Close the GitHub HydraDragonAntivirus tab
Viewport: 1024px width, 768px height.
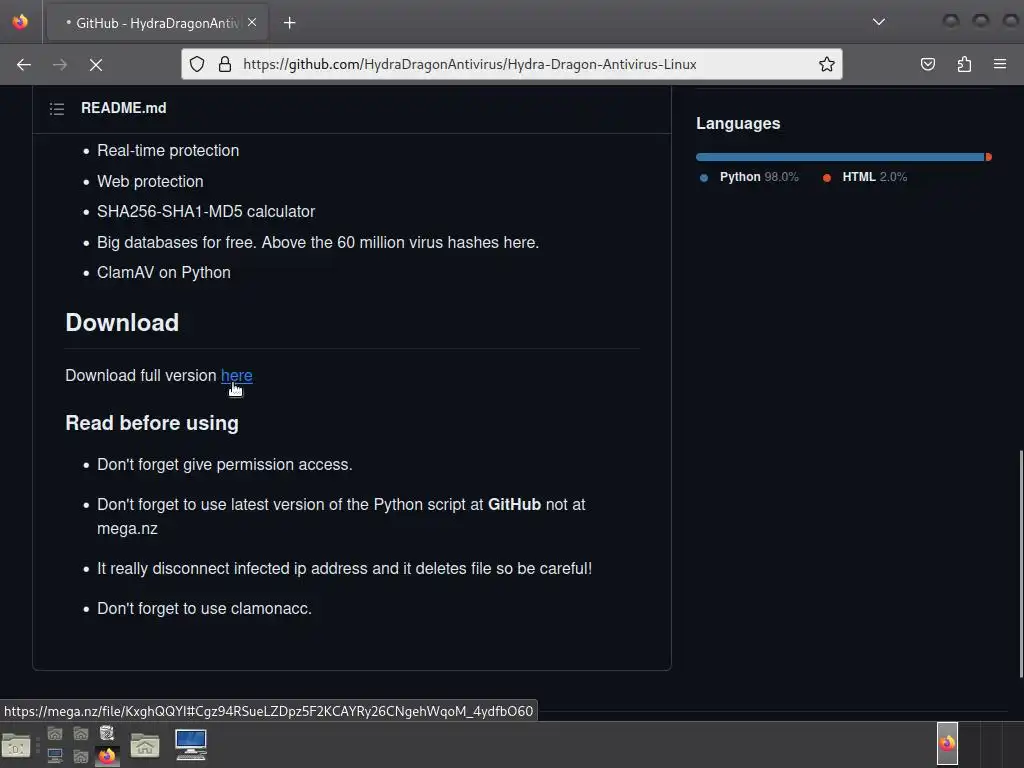[x=252, y=22]
